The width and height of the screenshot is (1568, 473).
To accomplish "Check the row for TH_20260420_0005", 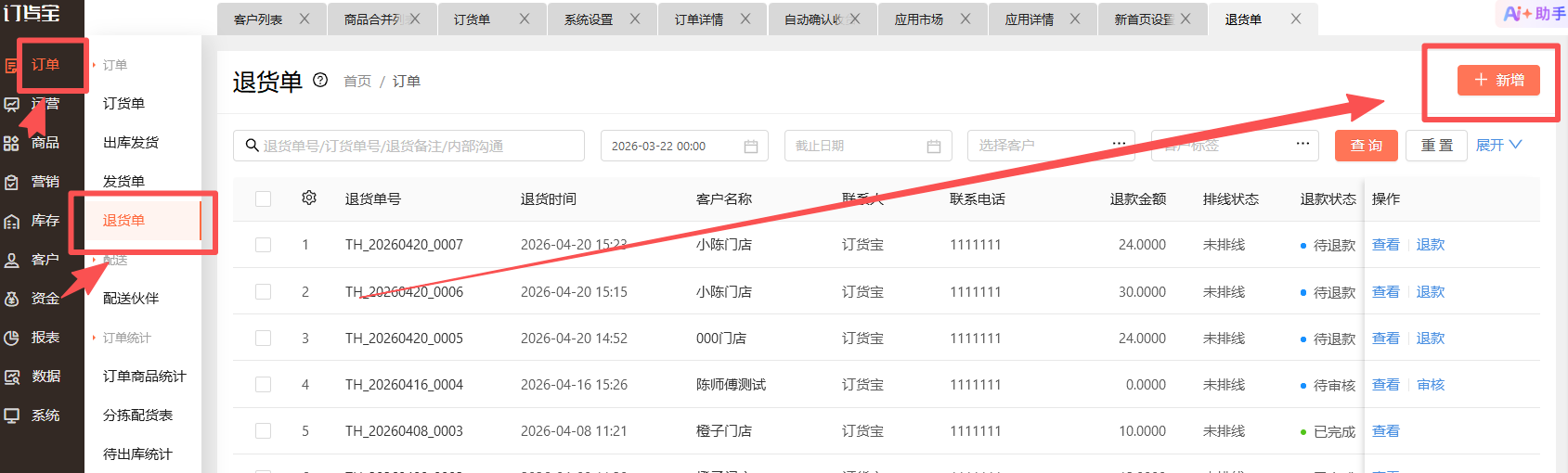I will (264, 338).
